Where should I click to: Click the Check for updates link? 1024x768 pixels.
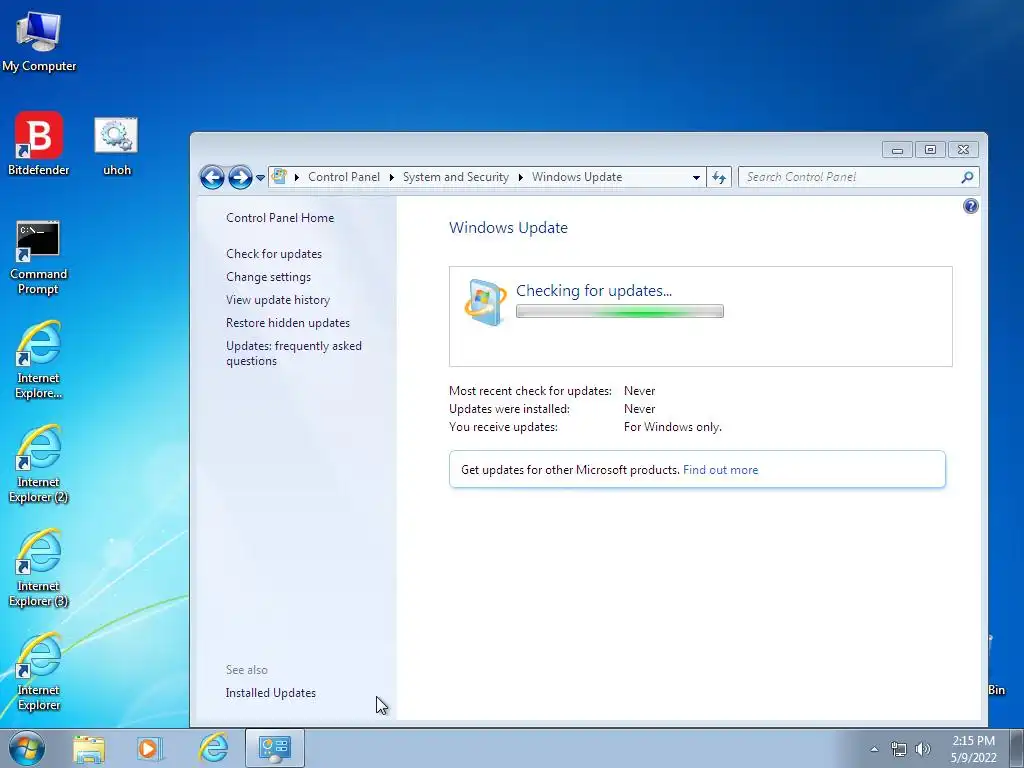274,253
